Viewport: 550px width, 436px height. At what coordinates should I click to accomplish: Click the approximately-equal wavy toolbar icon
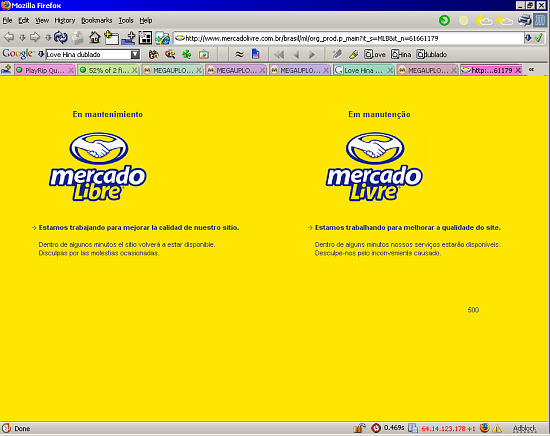click(239, 54)
